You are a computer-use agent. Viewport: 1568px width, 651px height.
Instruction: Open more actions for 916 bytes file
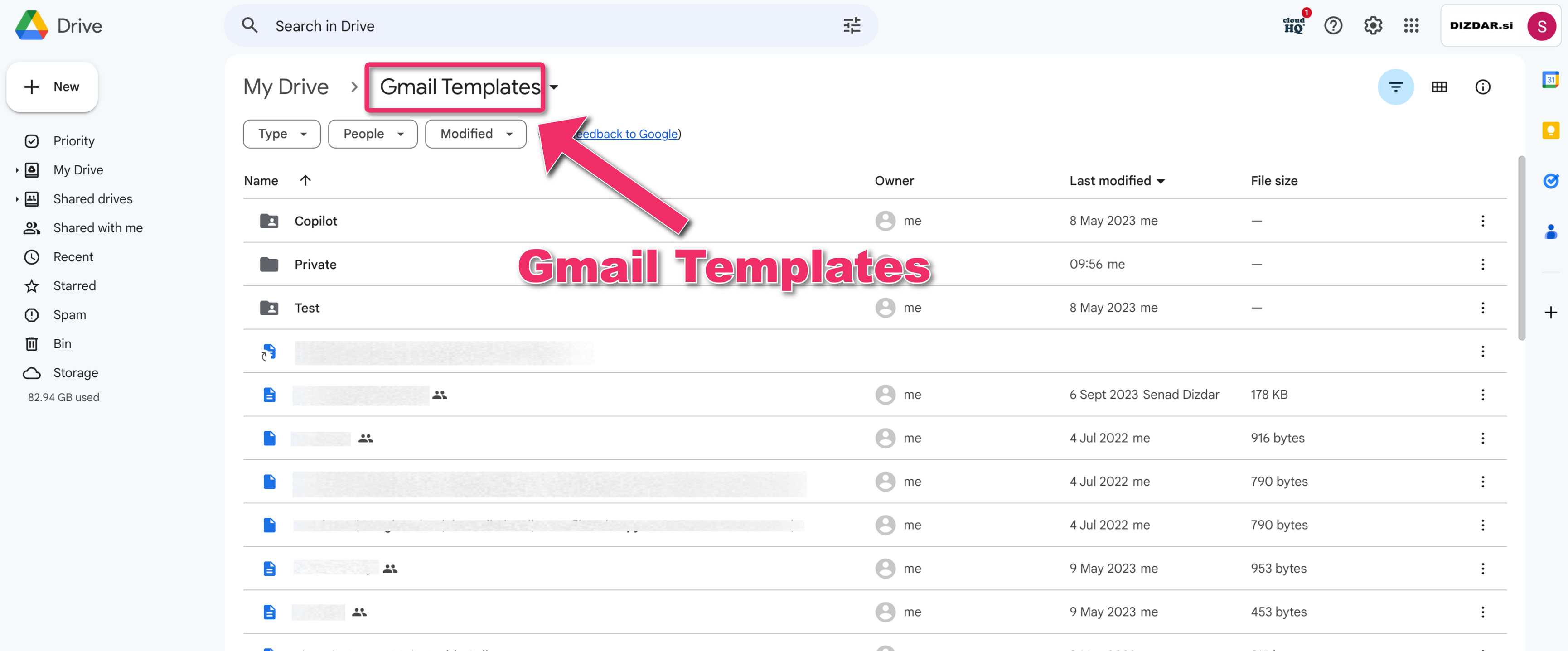(1483, 438)
